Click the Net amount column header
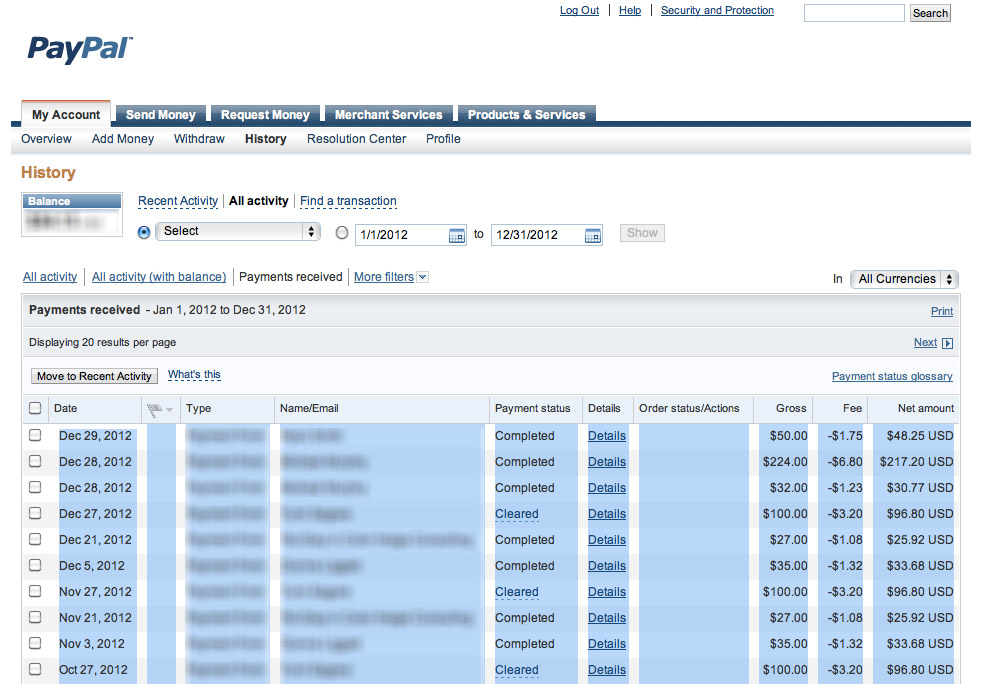 [x=926, y=408]
